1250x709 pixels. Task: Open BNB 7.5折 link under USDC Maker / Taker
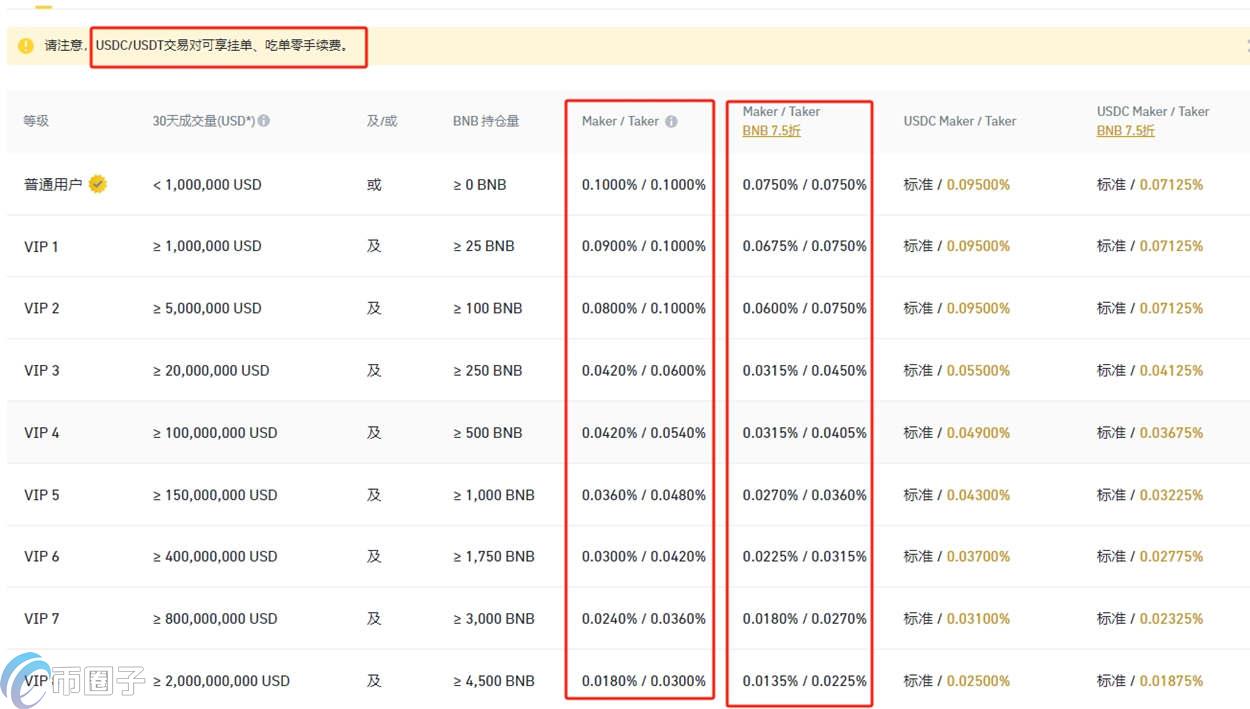[x=1125, y=130]
